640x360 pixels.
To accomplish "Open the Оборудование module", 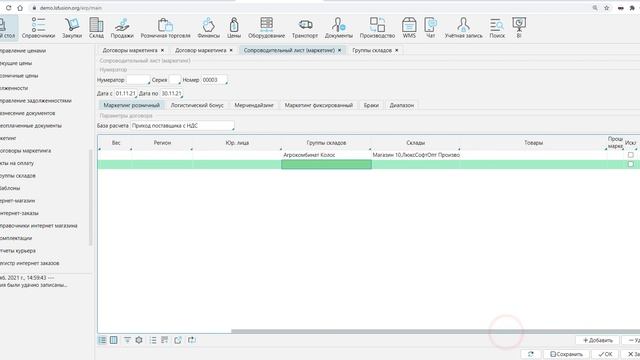I will point(267,28).
